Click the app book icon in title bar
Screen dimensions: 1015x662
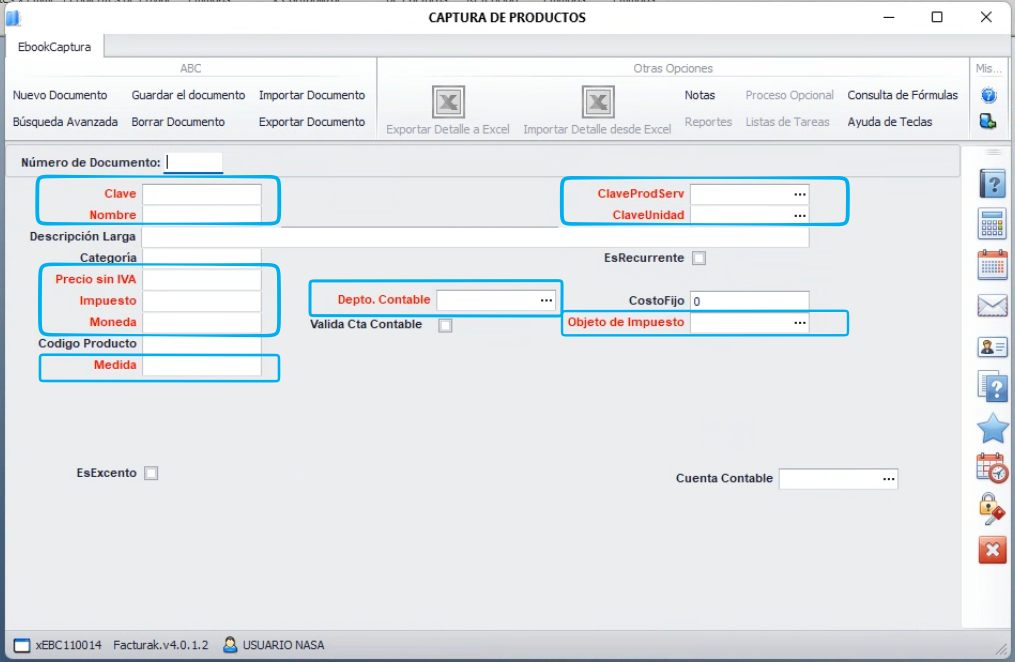coord(14,18)
